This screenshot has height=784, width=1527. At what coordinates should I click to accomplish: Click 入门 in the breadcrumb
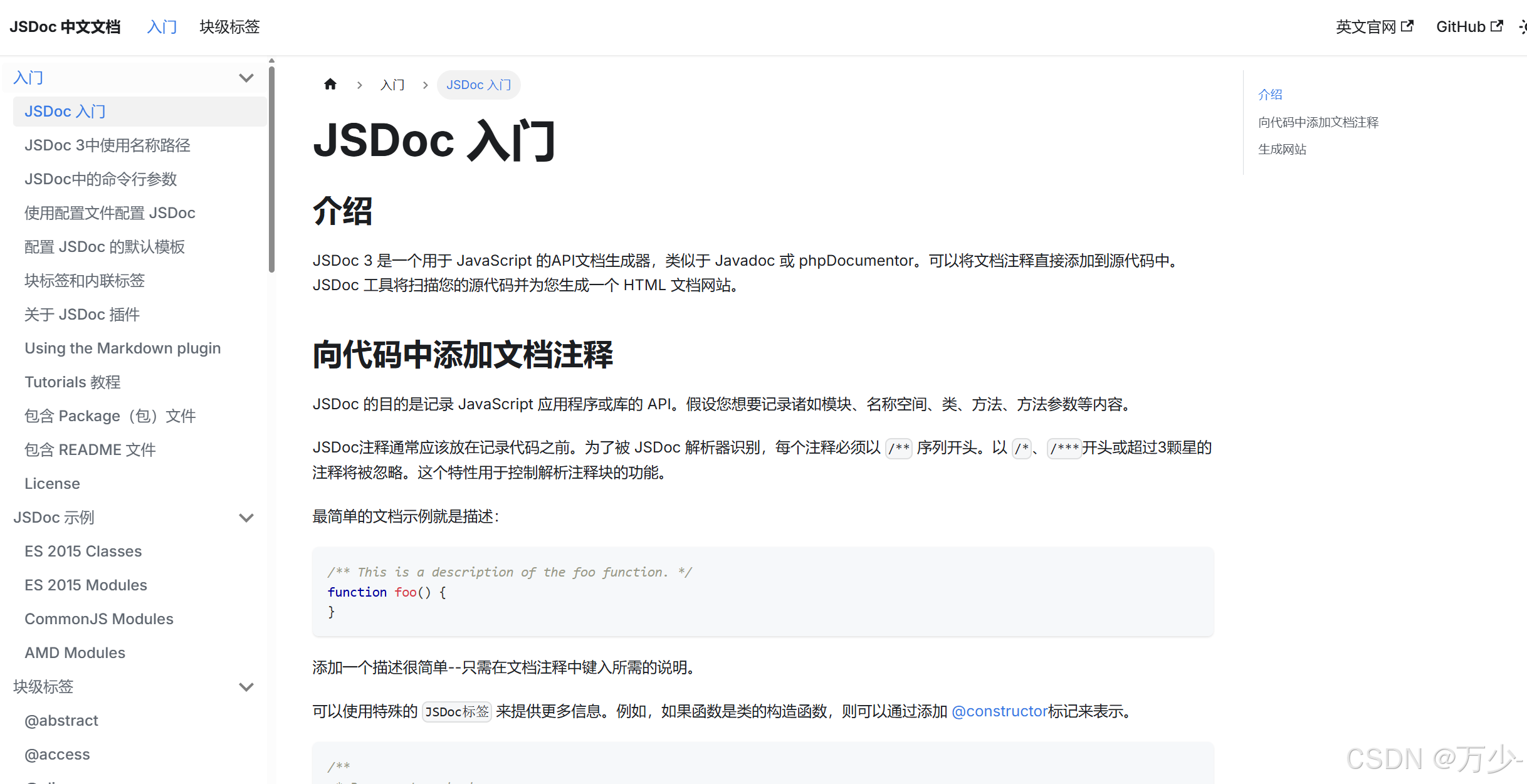click(x=392, y=85)
